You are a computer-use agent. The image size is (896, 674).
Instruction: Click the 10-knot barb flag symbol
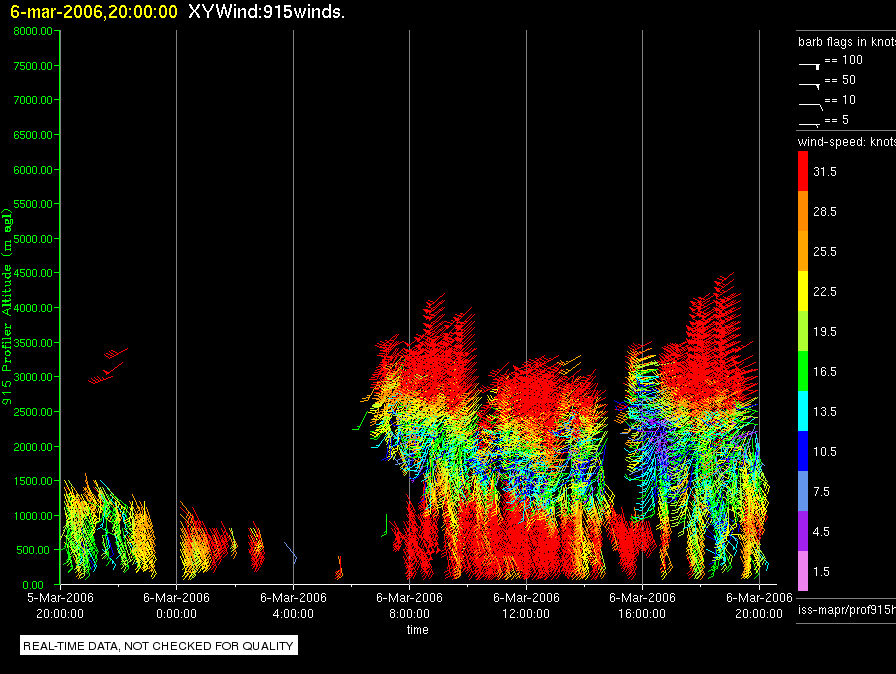pyautogui.click(x=810, y=106)
